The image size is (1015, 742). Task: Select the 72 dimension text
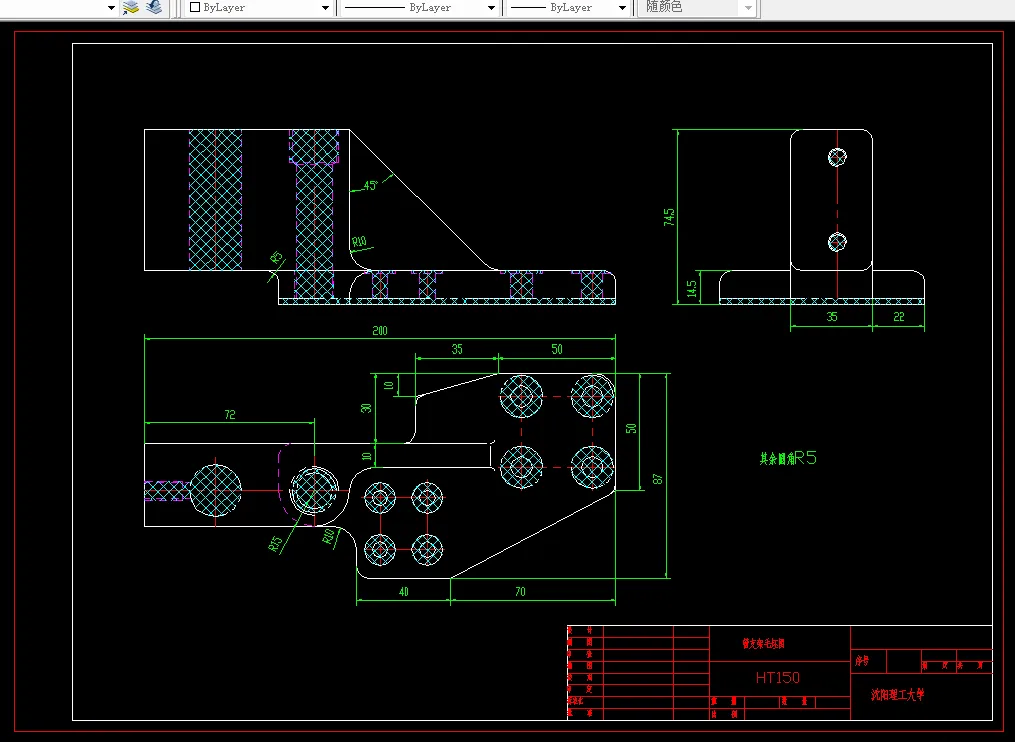point(230,414)
